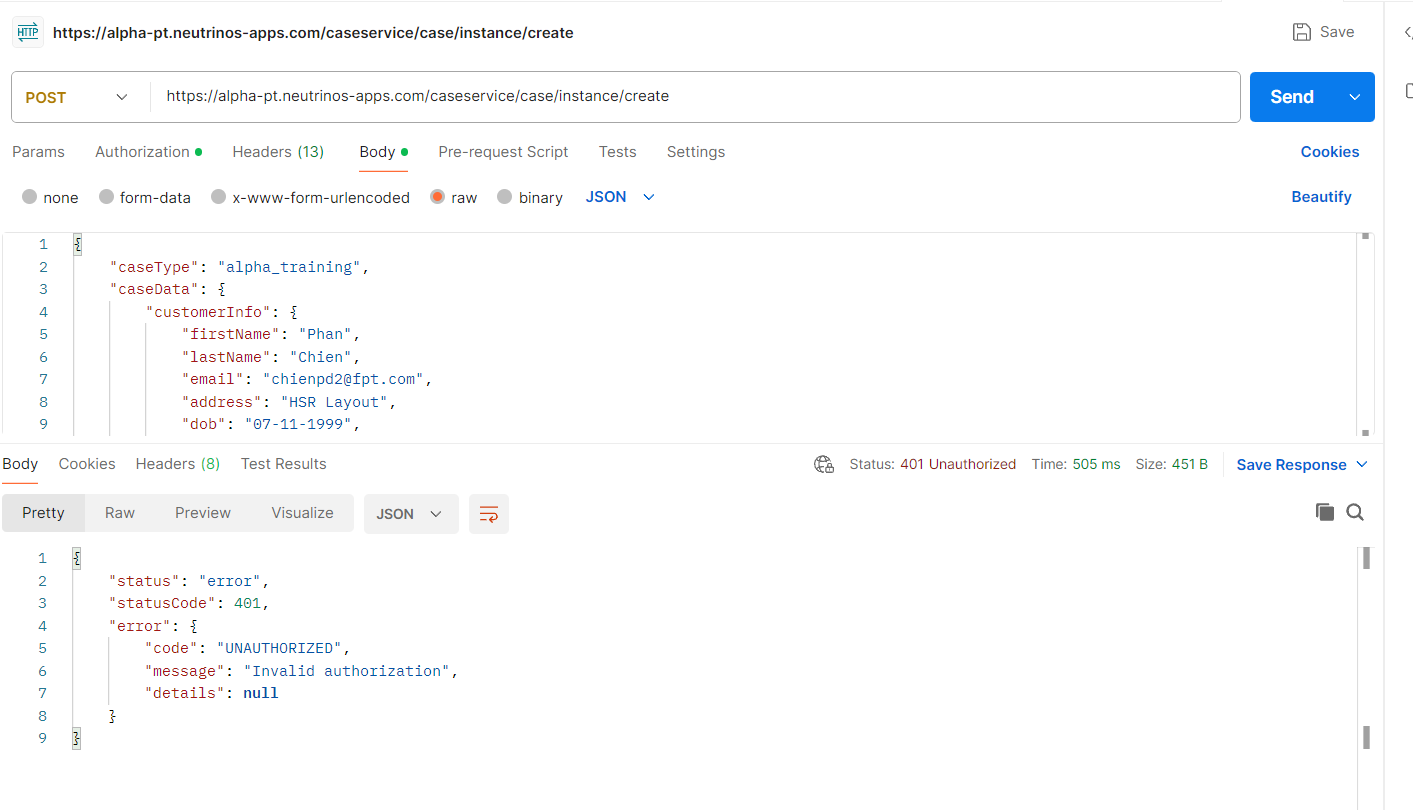Open the POST method dropdown
1413x810 pixels.
click(77, 97)
